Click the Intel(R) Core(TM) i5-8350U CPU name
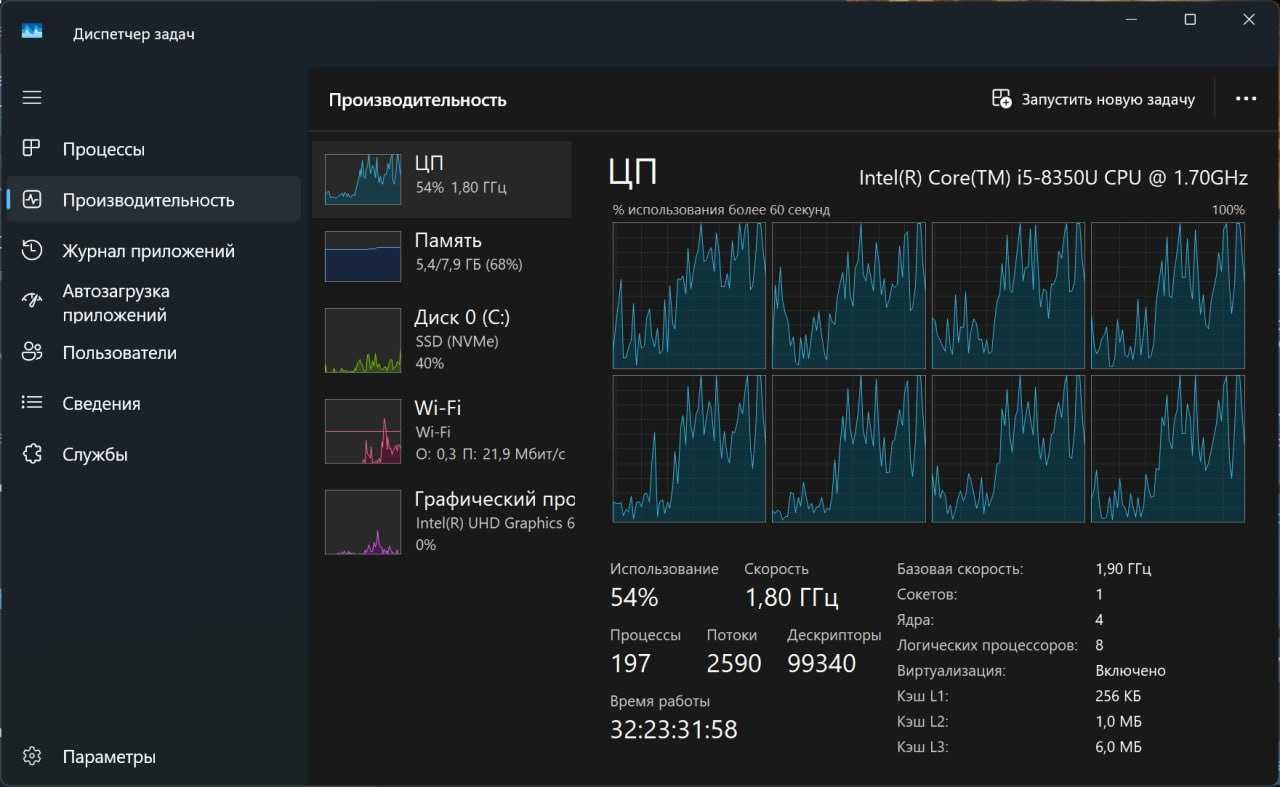Viewport: 1280px width, 787px height. click(x=1053, y=178)
